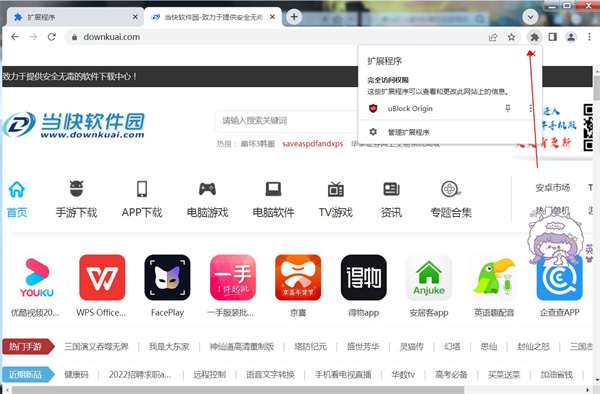Open the FacePlay app icon
Screen dimensions: 600x394
click(167, 277)
